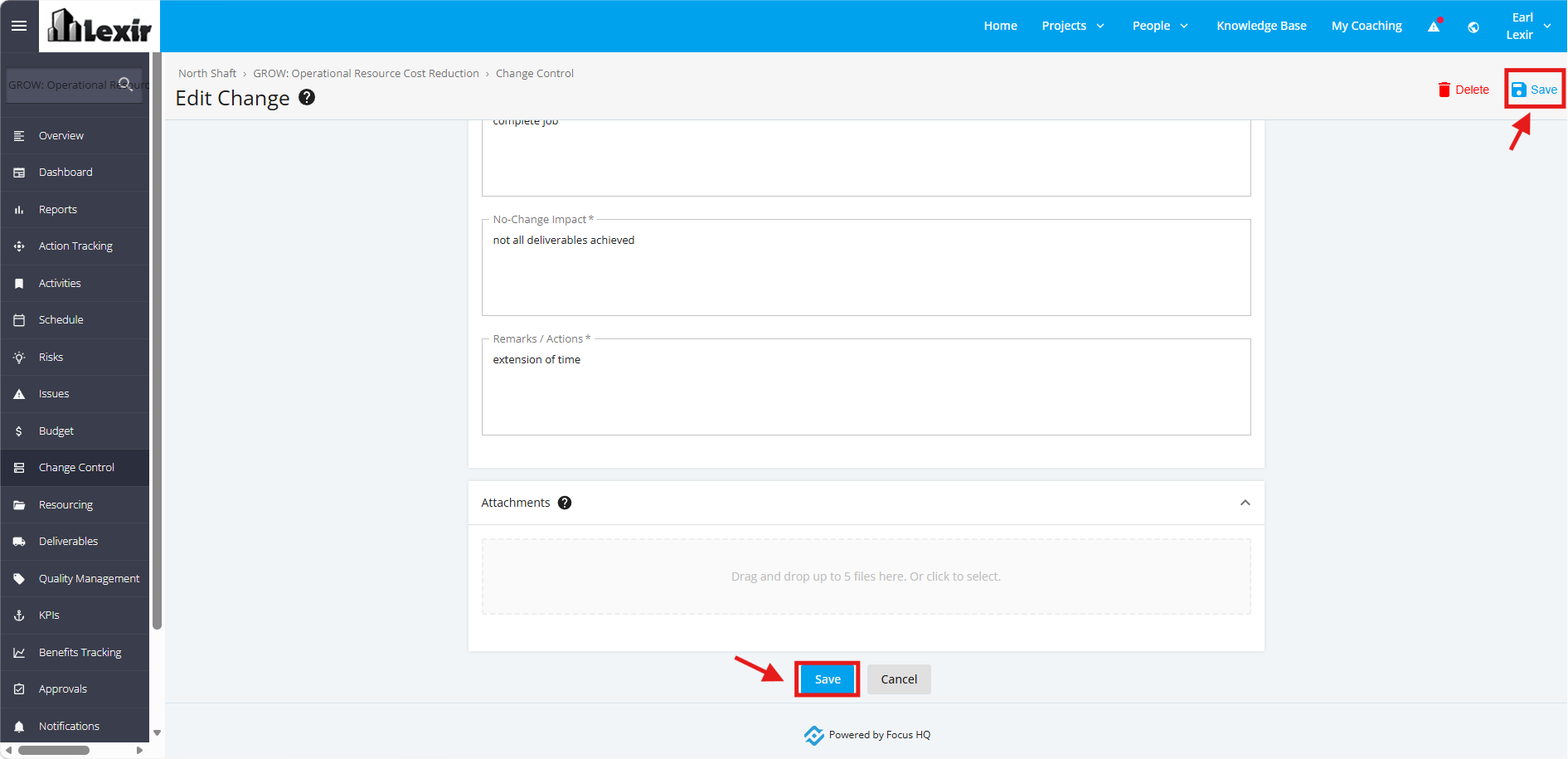The width and height of the screenshot is (1568, 759).
Task: Click the attachments drag and drop area
Action: click(x=866, y=577)
